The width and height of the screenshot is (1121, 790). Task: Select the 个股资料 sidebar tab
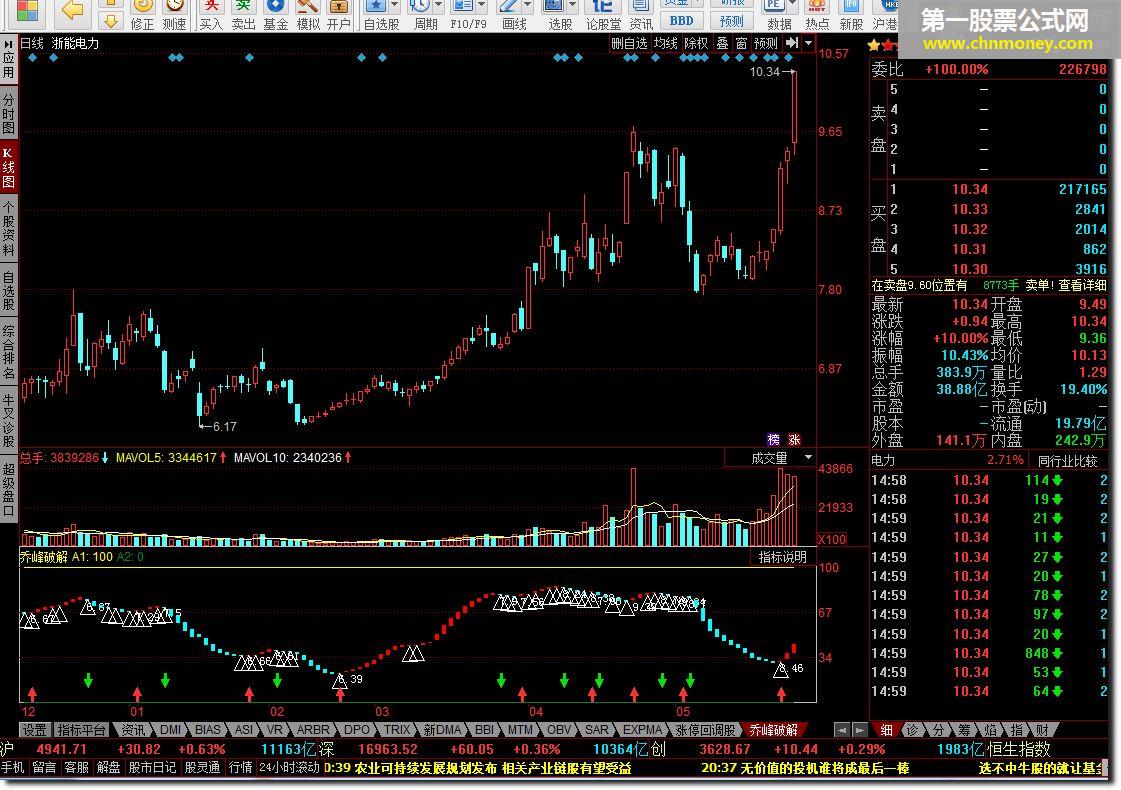pyautogui.click(x=9, y=230)
